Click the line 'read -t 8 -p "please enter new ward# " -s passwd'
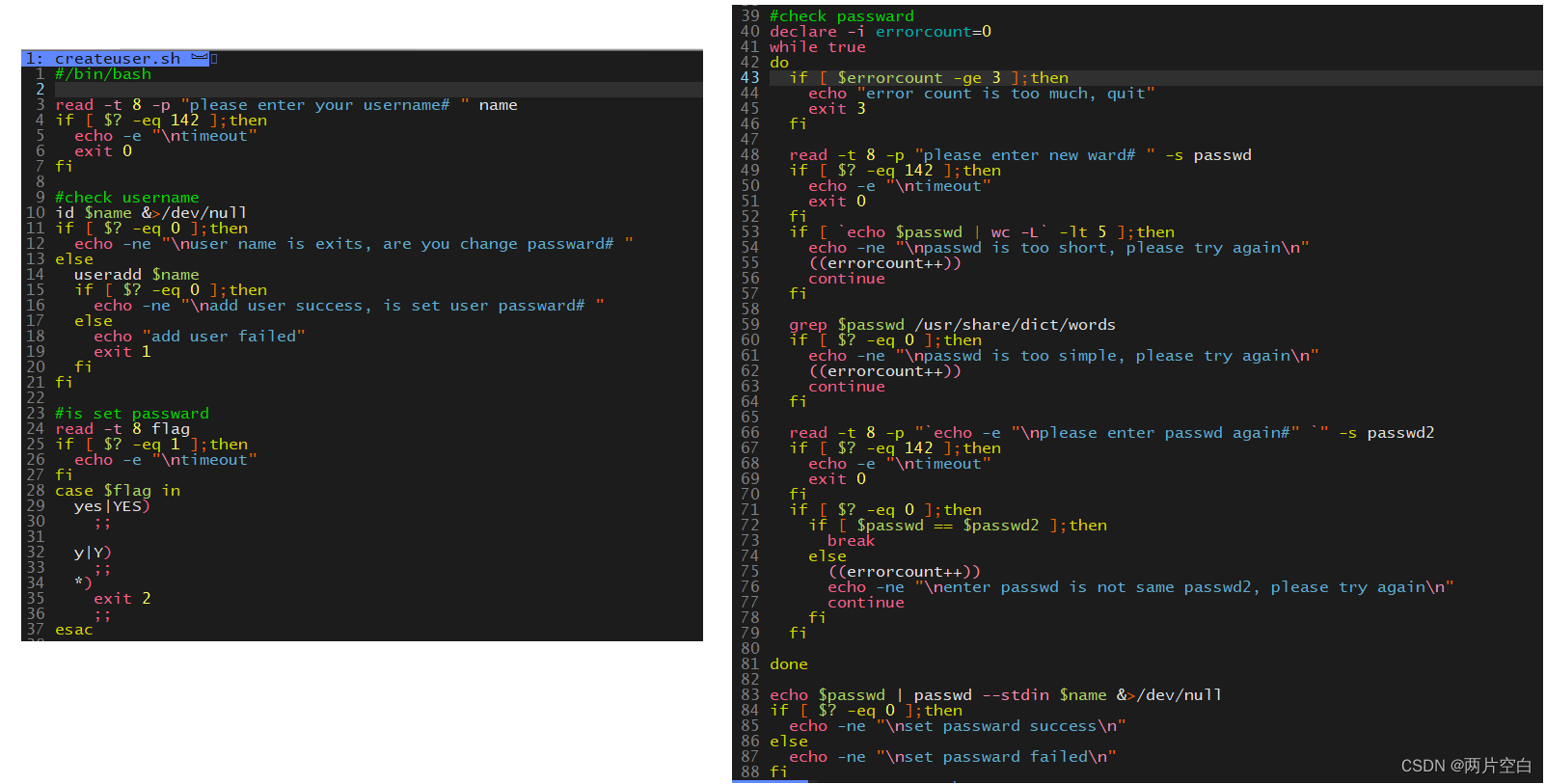Image resolution: width=1546 pixels, height=784 pixels. pos(1020,155)
